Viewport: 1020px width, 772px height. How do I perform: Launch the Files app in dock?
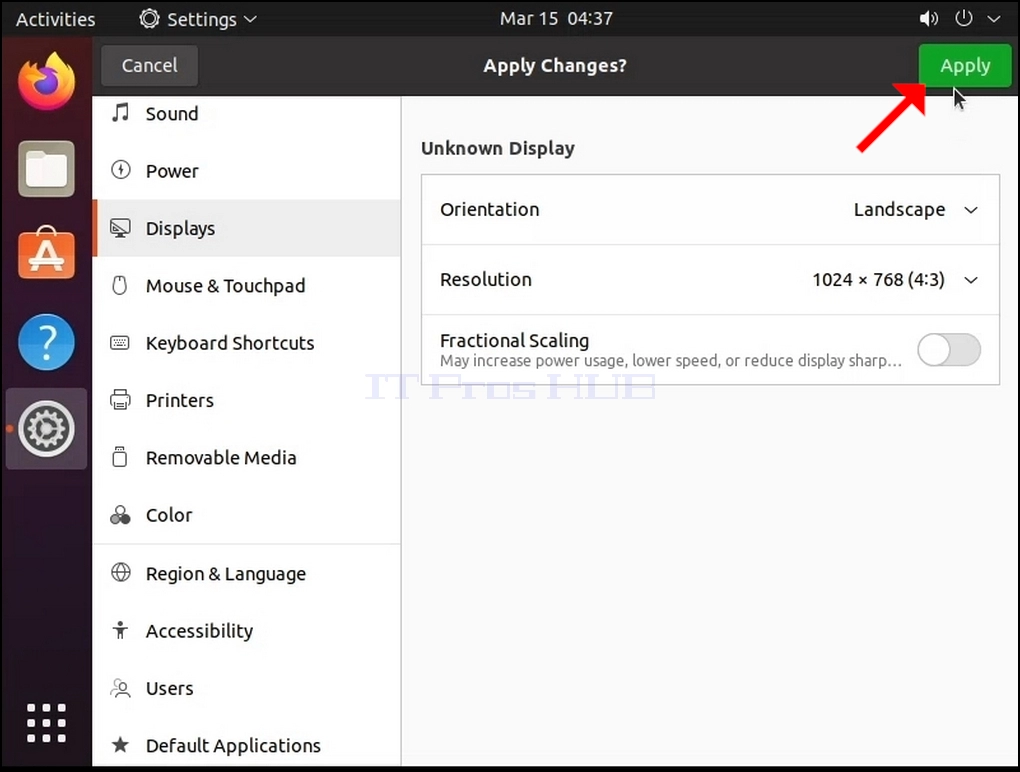46,168
